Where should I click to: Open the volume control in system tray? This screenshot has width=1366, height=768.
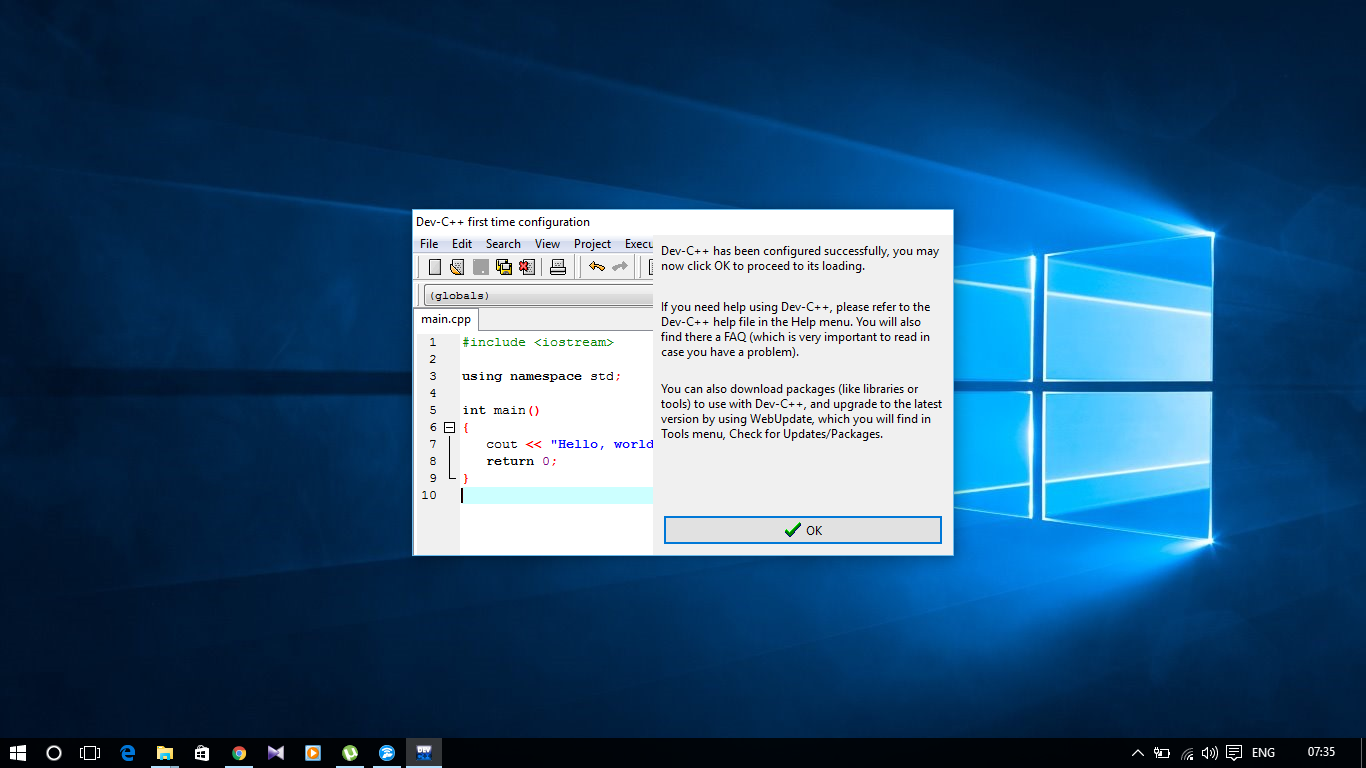(1209, 752)
